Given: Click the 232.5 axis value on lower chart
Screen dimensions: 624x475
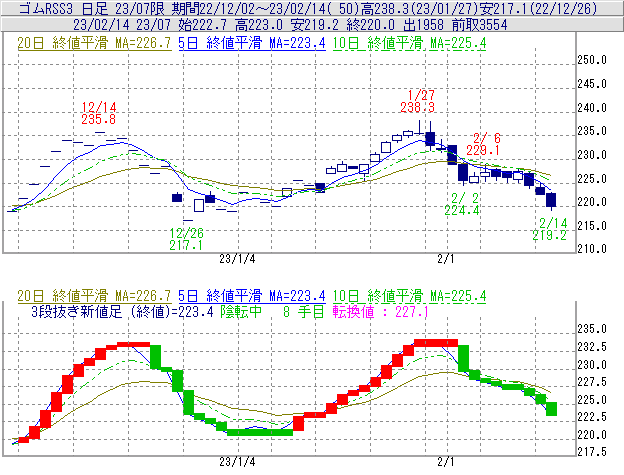Looking at the screenshot, I should [x=592, y=347].
